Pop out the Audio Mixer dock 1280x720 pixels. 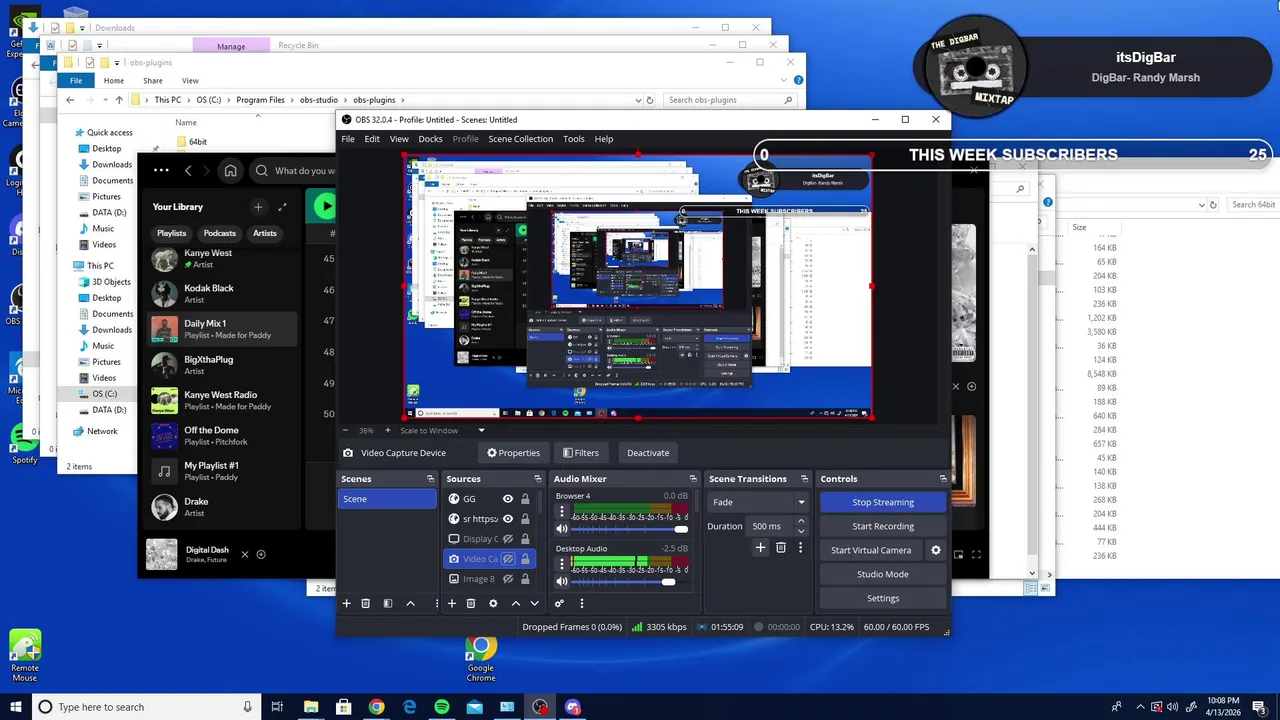pos(693,479)
